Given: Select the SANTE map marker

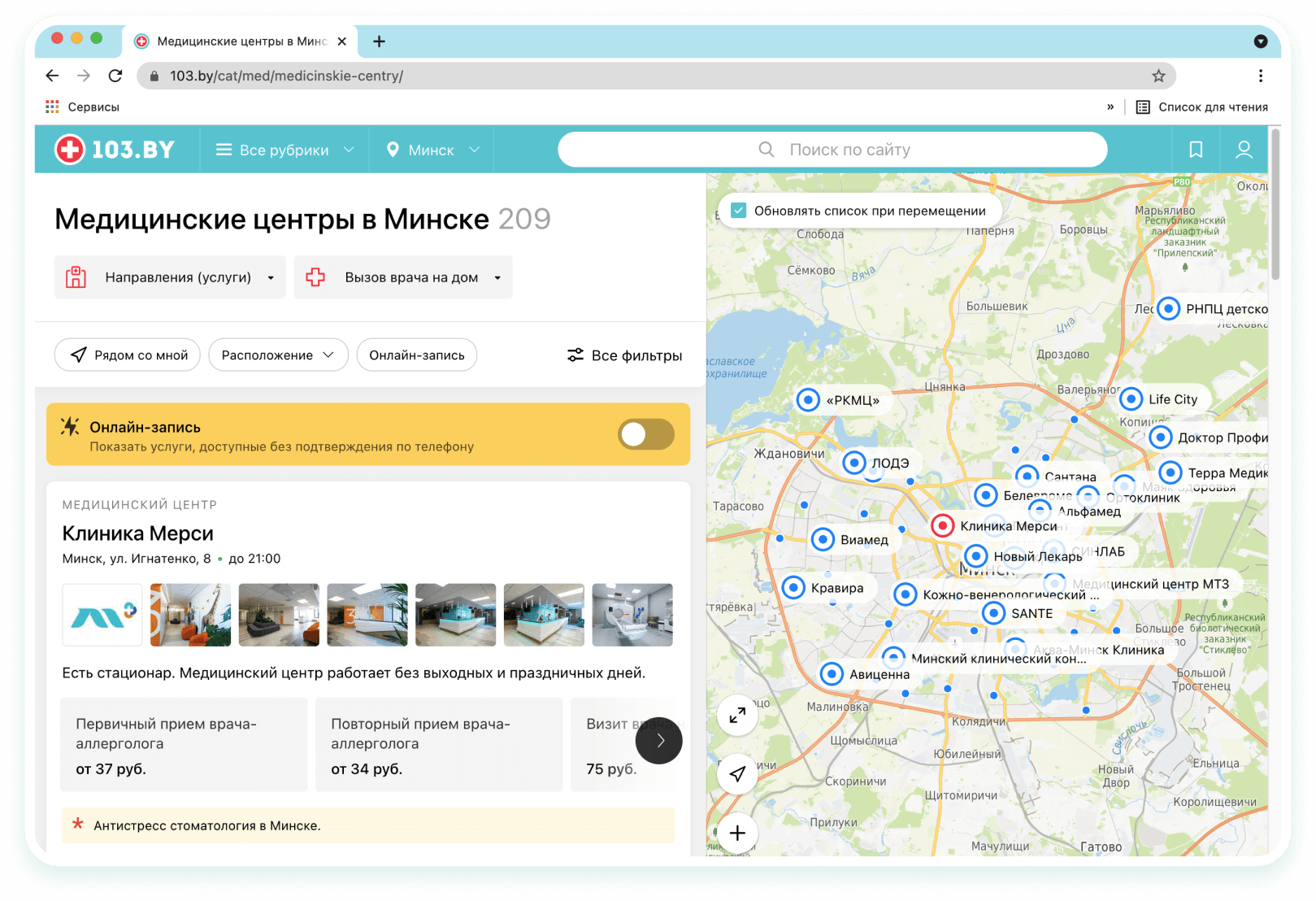Looking at the screenshot, I should coord(993,613).
